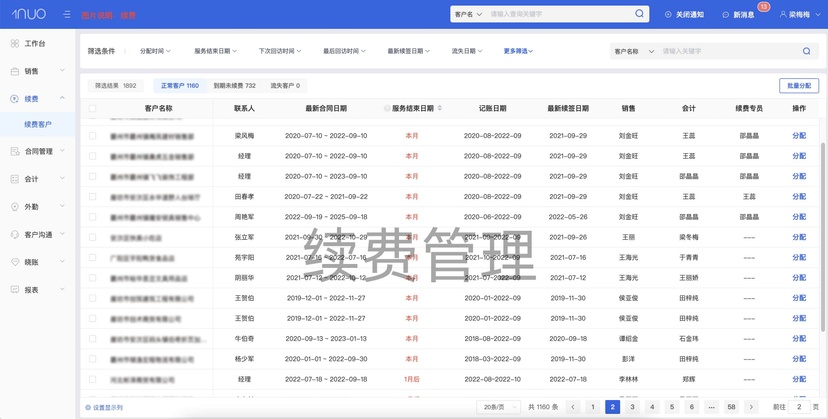Viewport: 828px width, 419px height.
Task: Open 合同管理 in the sidebar menu
Action: tap(38, 151)
